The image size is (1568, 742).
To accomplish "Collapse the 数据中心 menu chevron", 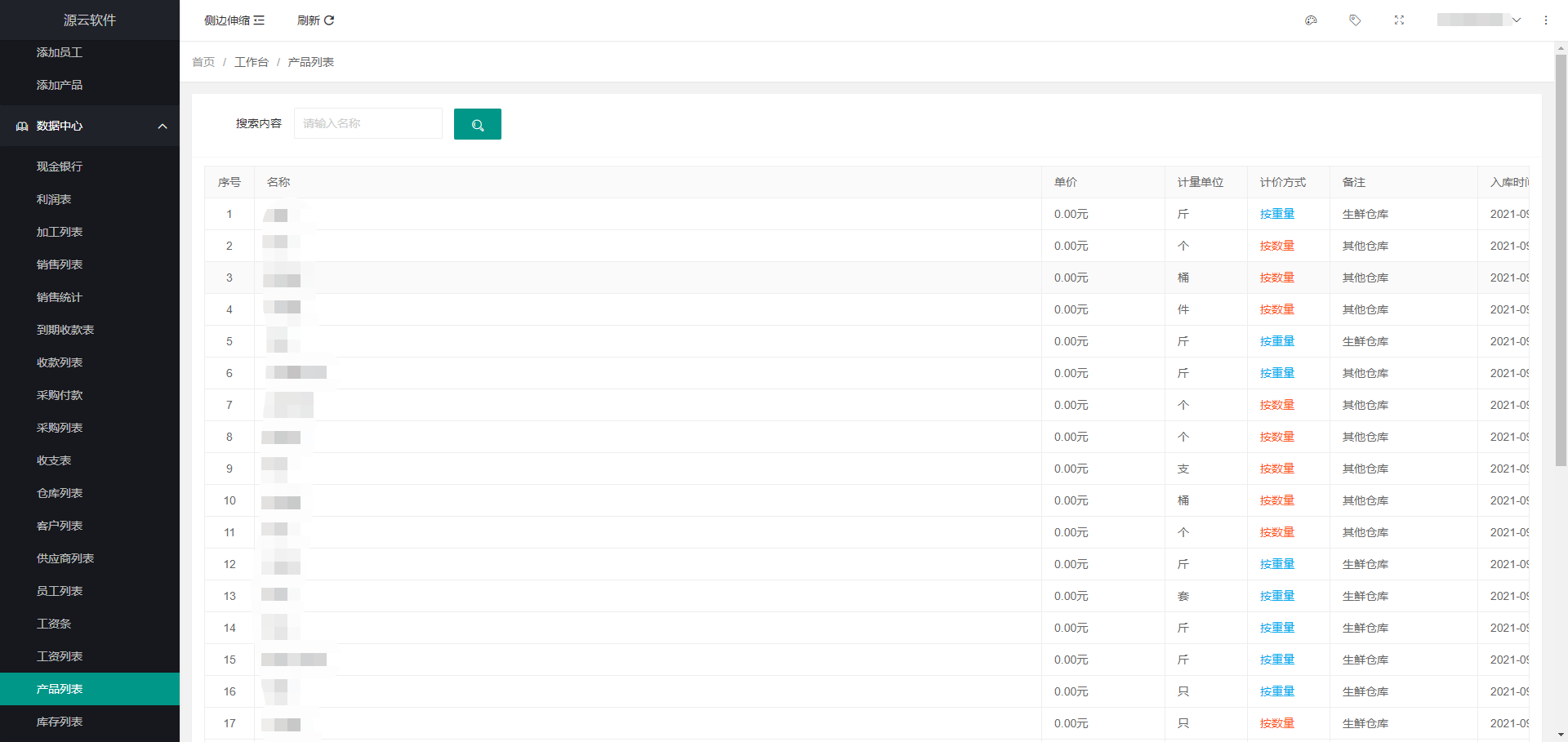I will click(x=163, y=126).
